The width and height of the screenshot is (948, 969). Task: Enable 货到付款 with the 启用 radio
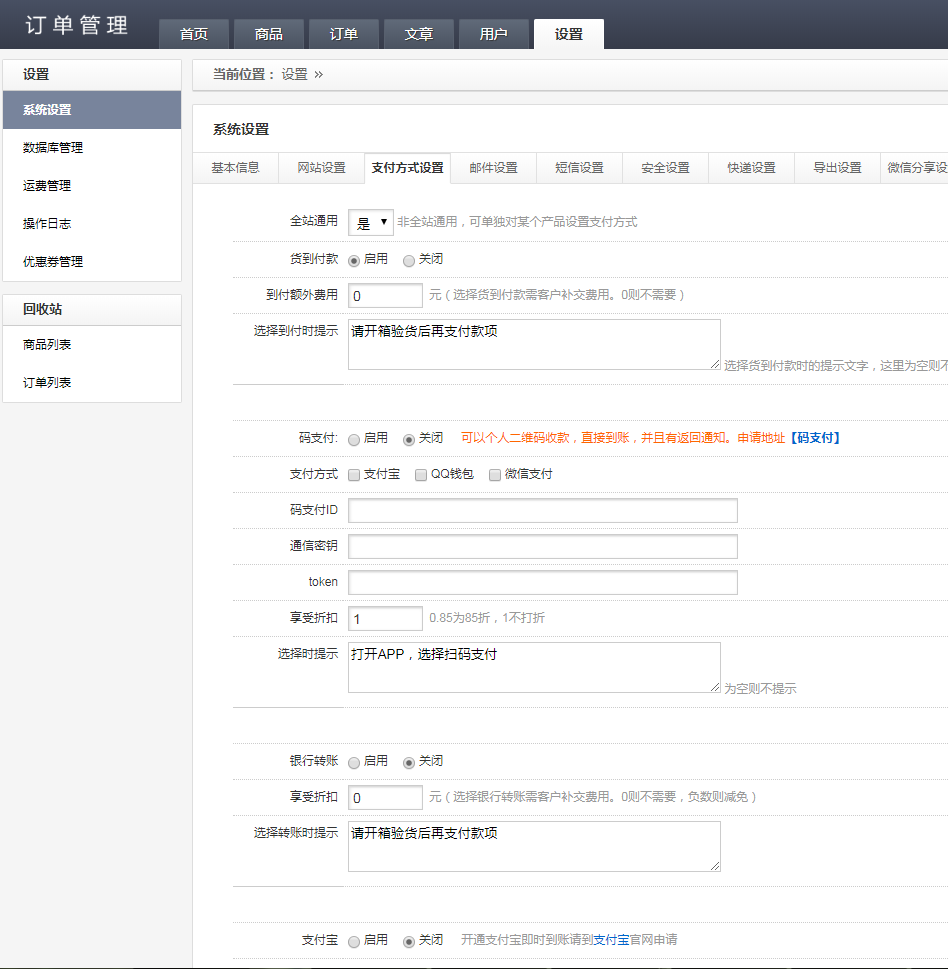pyautogui.click(x=354, y=260)
